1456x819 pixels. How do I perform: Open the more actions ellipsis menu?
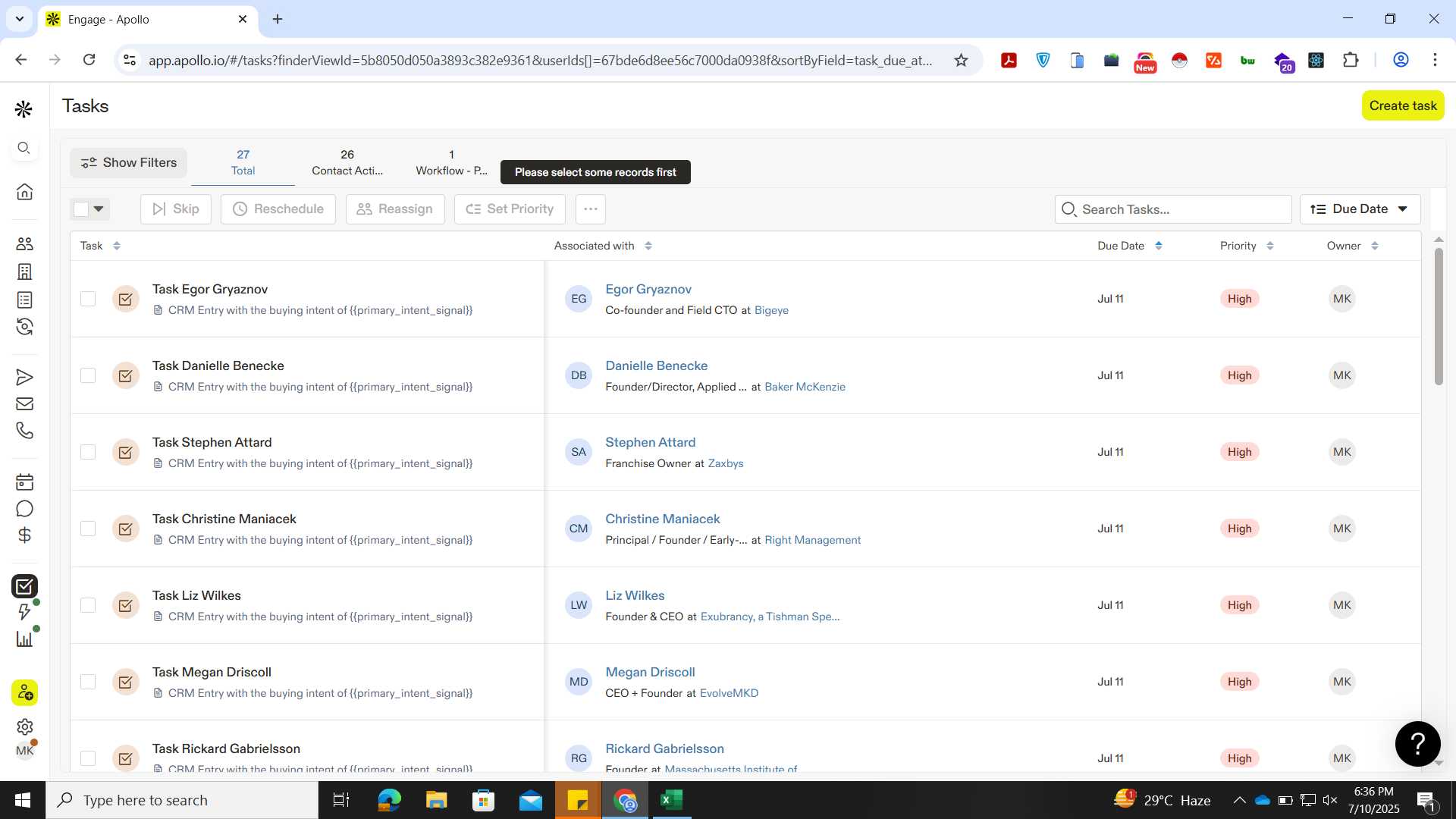591,209
